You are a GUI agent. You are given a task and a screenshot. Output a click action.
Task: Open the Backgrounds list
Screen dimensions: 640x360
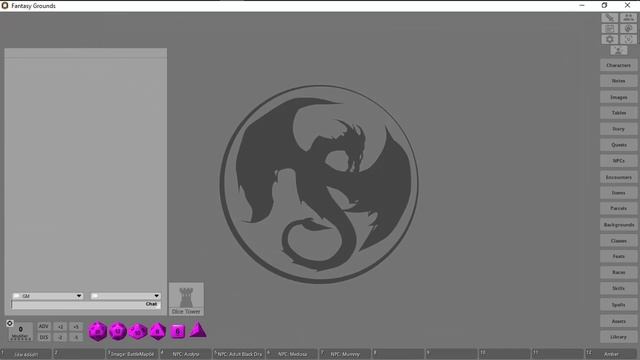coord(618,225)
